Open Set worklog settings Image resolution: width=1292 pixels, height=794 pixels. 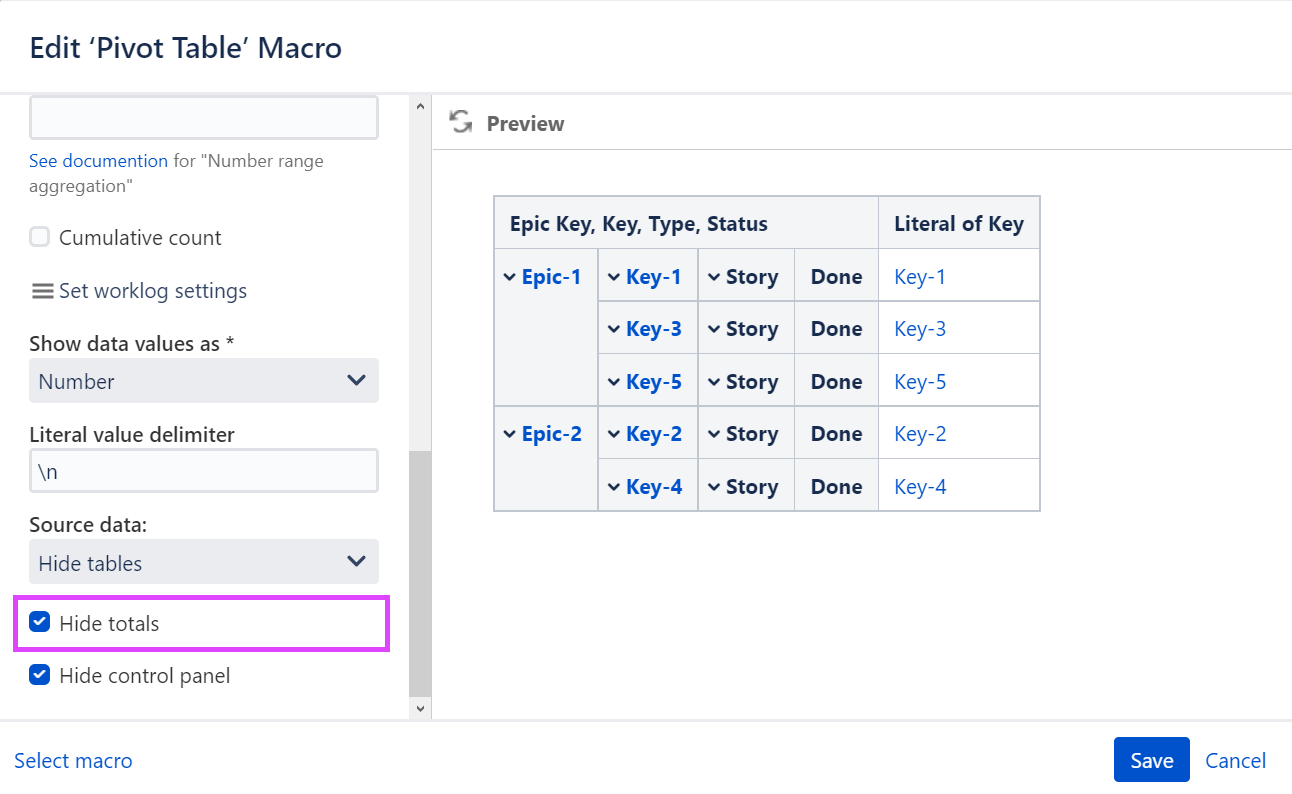tap(152, 290)
